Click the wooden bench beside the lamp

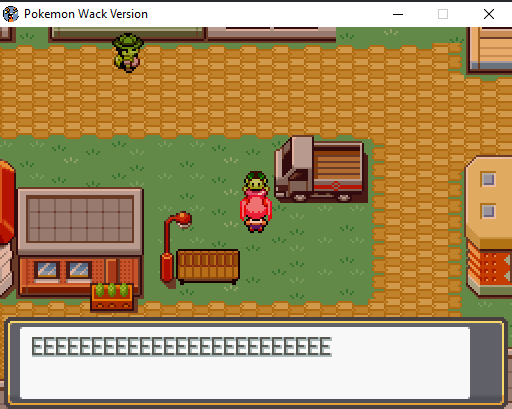click(208, 267)
